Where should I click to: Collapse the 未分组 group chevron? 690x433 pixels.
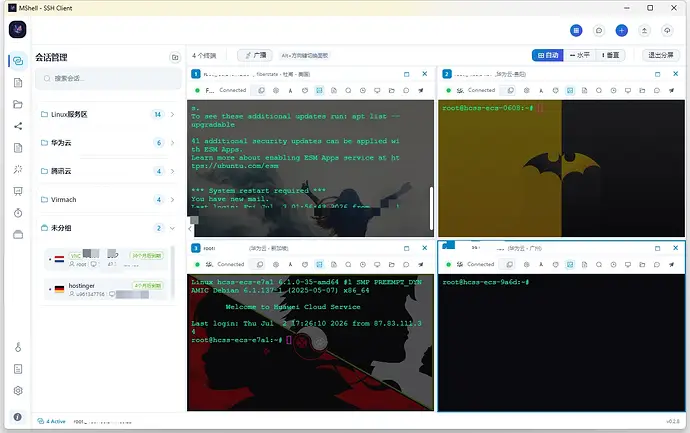point(172,228)
